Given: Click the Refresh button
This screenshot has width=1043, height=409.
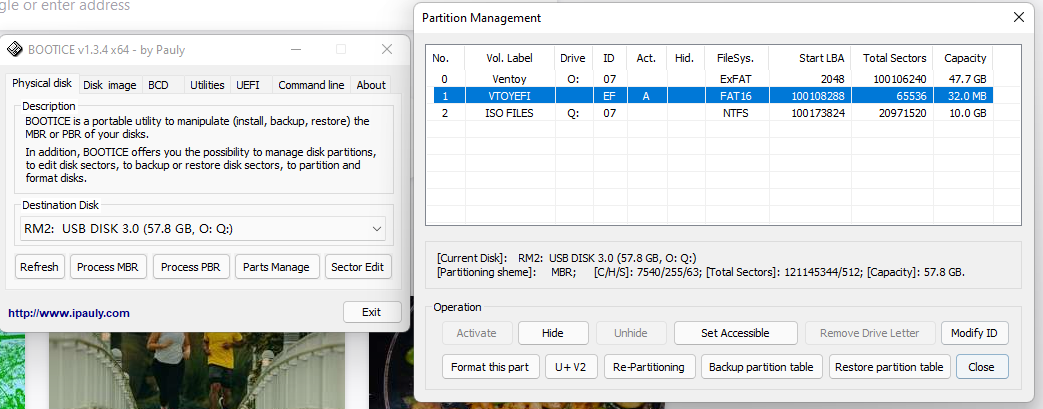Looking at the screenshot, I should tap(39, 267).
